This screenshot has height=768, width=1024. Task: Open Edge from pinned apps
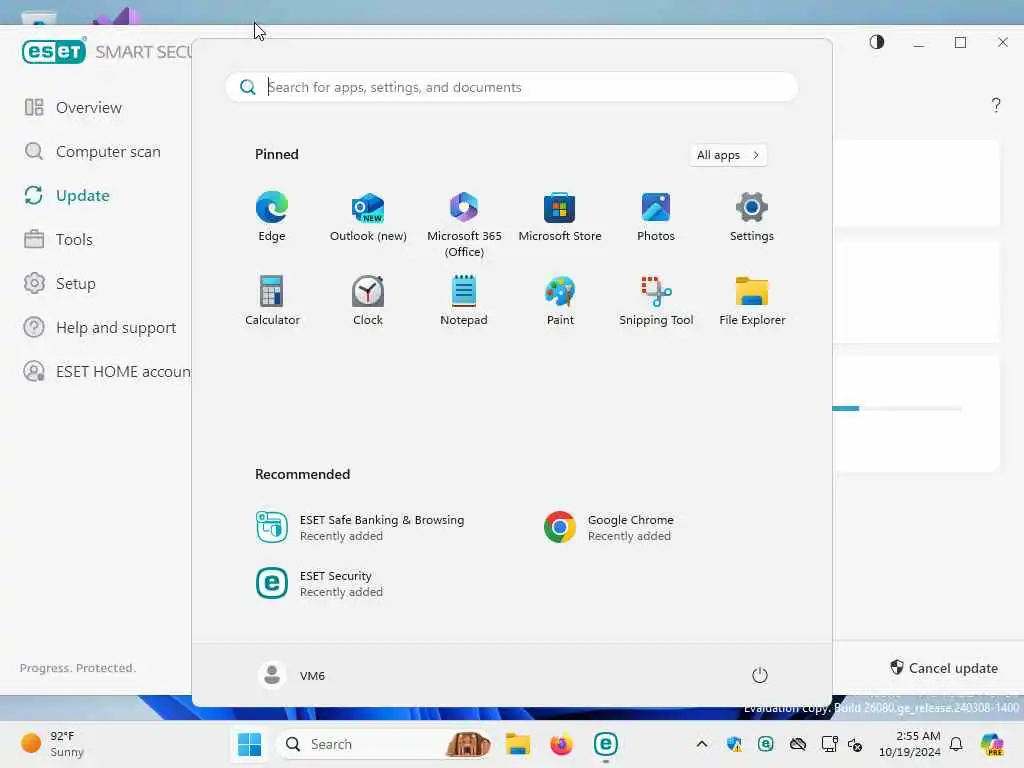click(272, 217)
